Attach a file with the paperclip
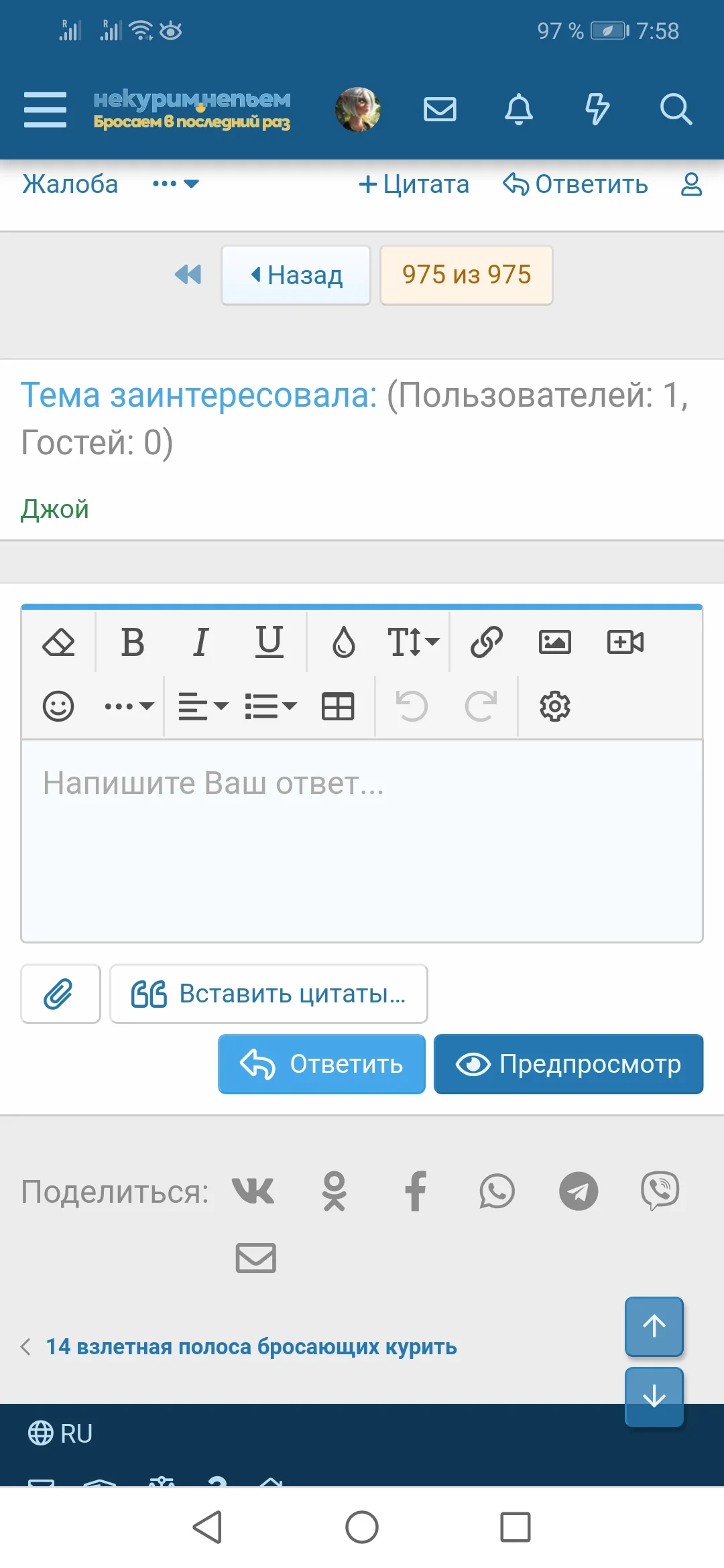The image size is (724, 1568). pos(60,994)
